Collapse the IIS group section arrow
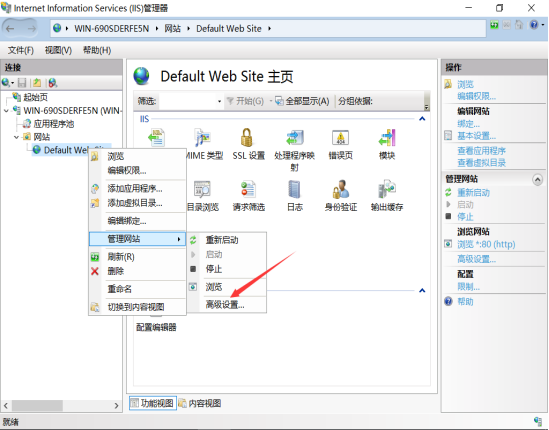The image size is (549, 430). 422,119
